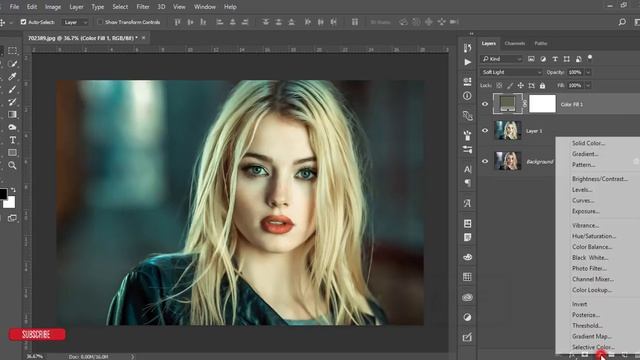Turn layer filtering on or off switch

coord(590,58)
